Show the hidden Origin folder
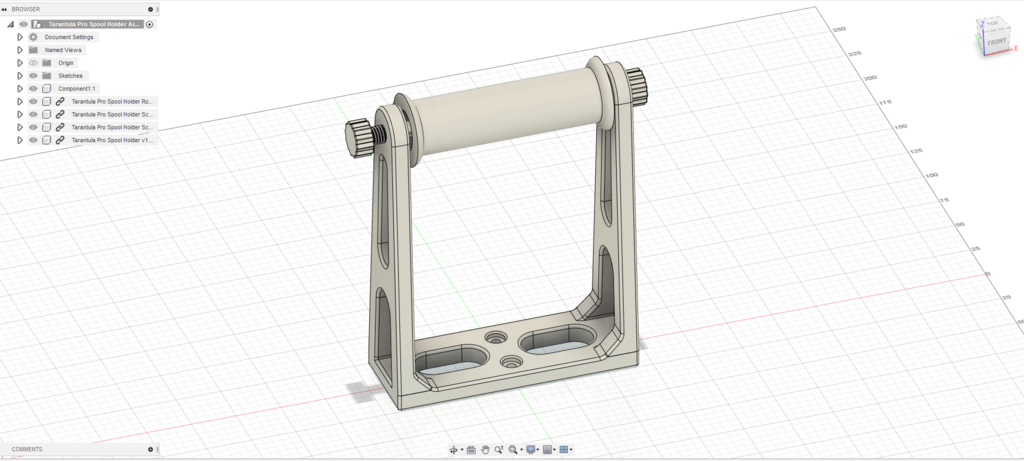Viewport: 1024px width, 461px height. [33, 63]
